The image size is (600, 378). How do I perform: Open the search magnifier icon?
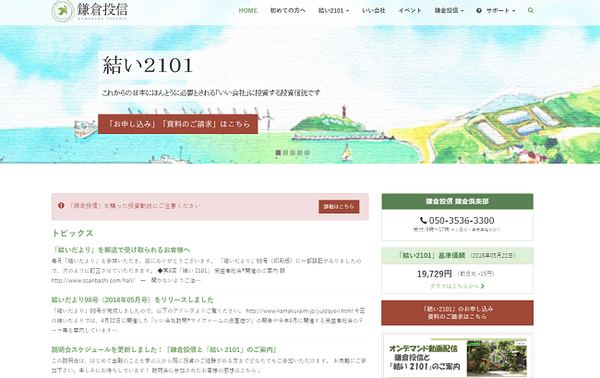[x=530, y=10]
